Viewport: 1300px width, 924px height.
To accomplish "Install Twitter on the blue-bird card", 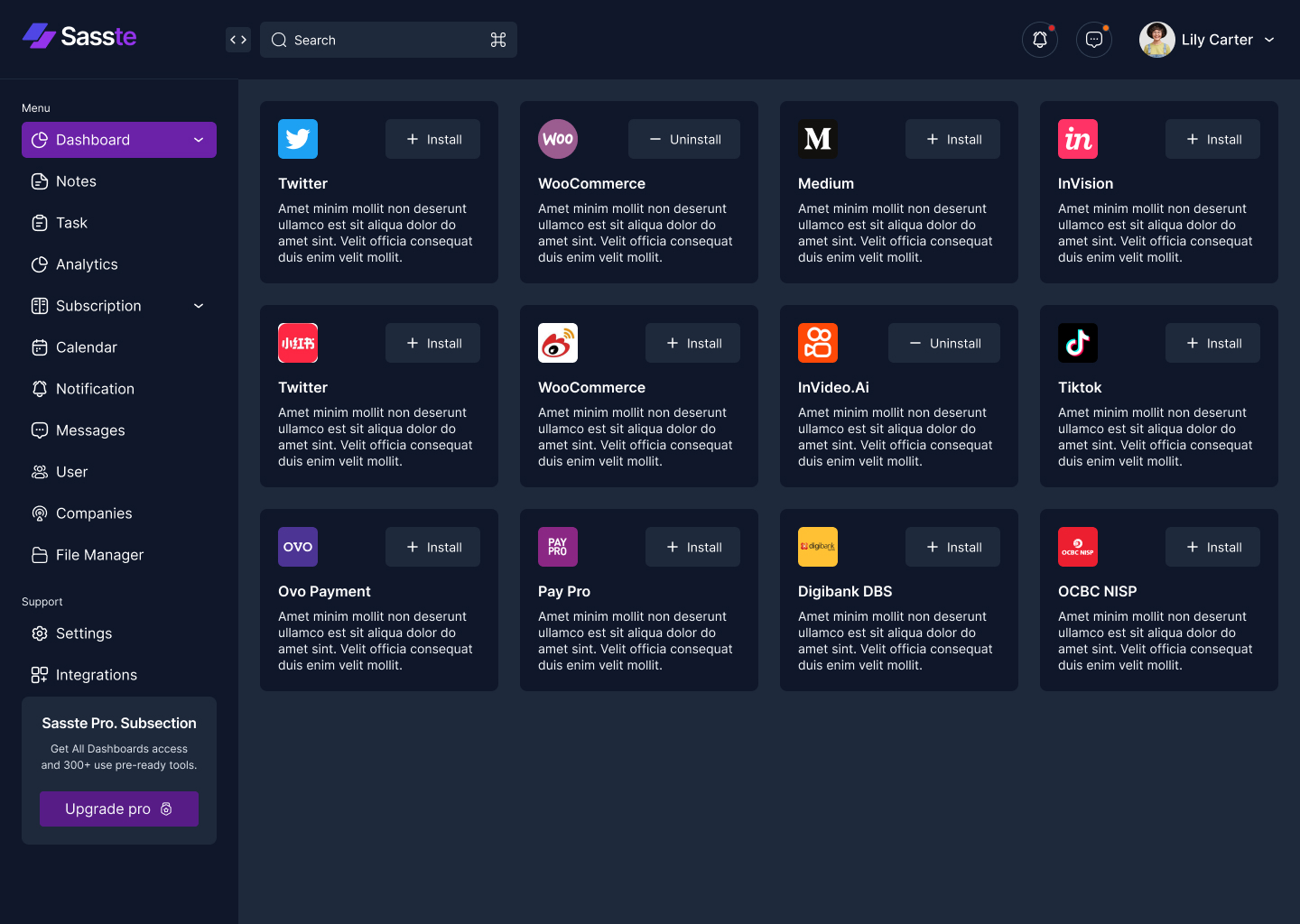I will pyautogui.click(x=433, y=139).
